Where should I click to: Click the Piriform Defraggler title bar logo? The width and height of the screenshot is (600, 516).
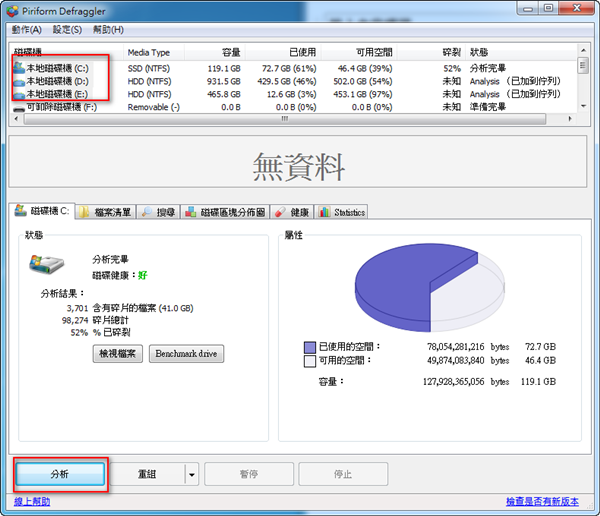pos(12,11)
